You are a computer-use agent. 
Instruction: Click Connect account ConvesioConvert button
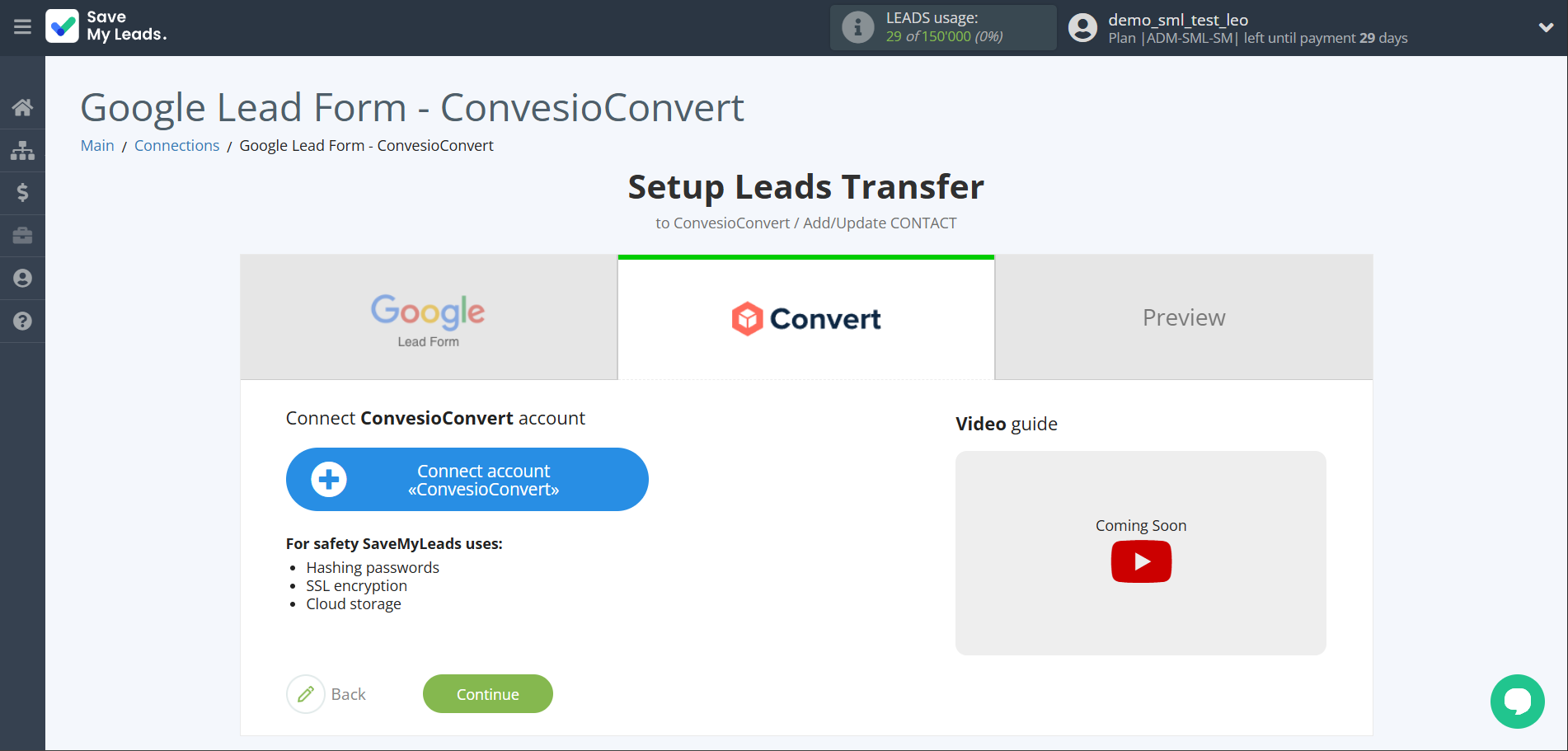[467, 480]
